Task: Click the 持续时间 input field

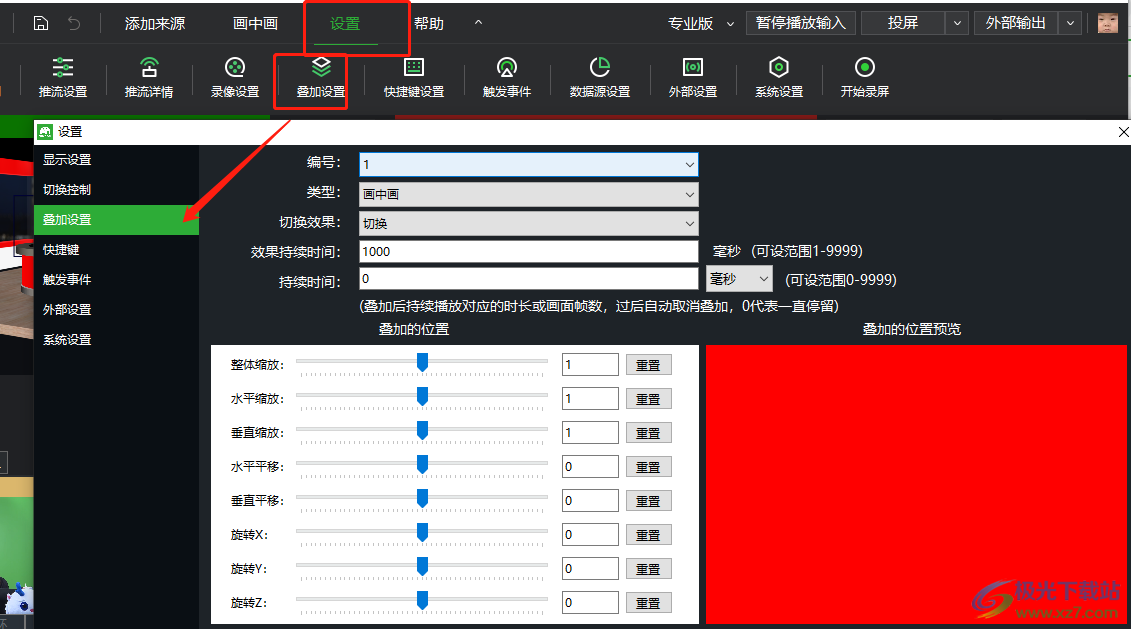Action: point(529,279)
